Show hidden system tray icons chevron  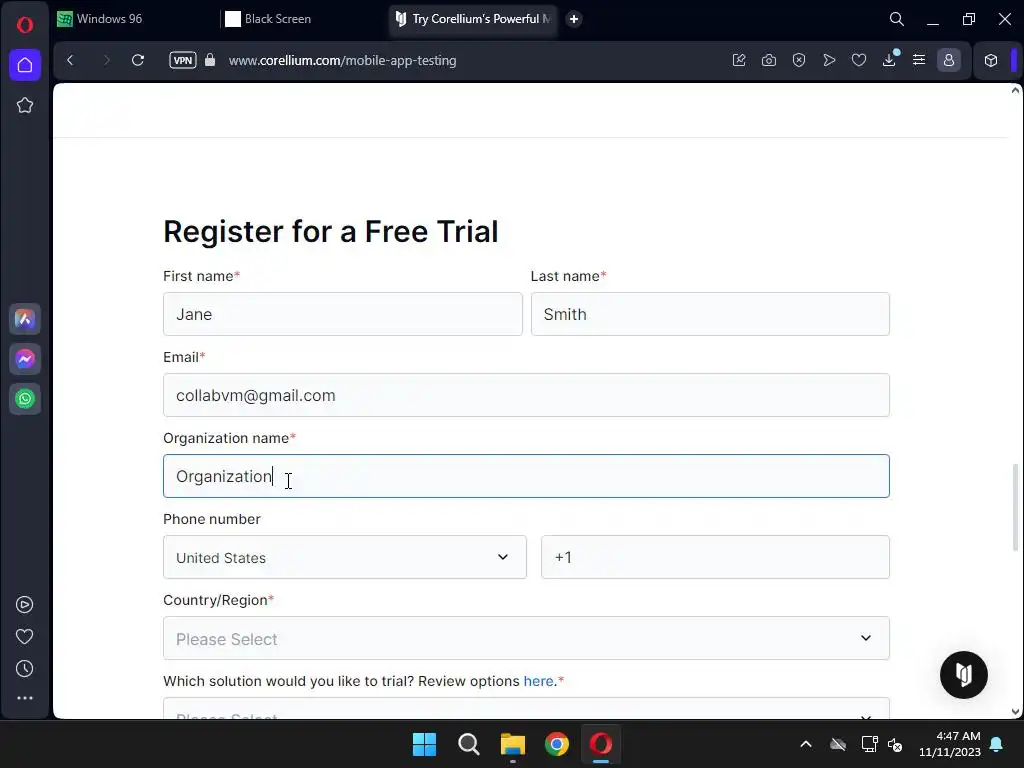coord(806,744)
